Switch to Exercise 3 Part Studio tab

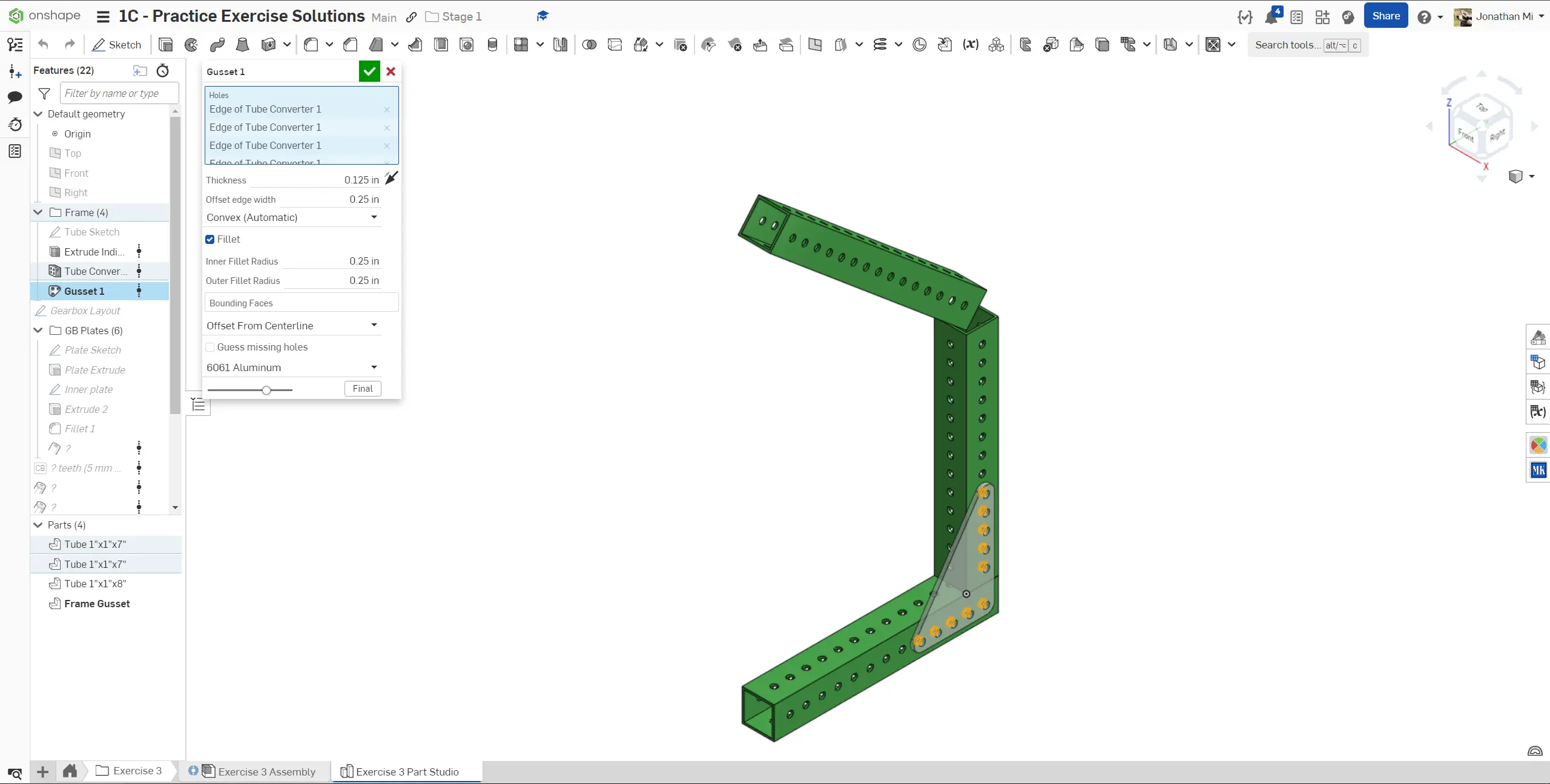coord(407,771)
